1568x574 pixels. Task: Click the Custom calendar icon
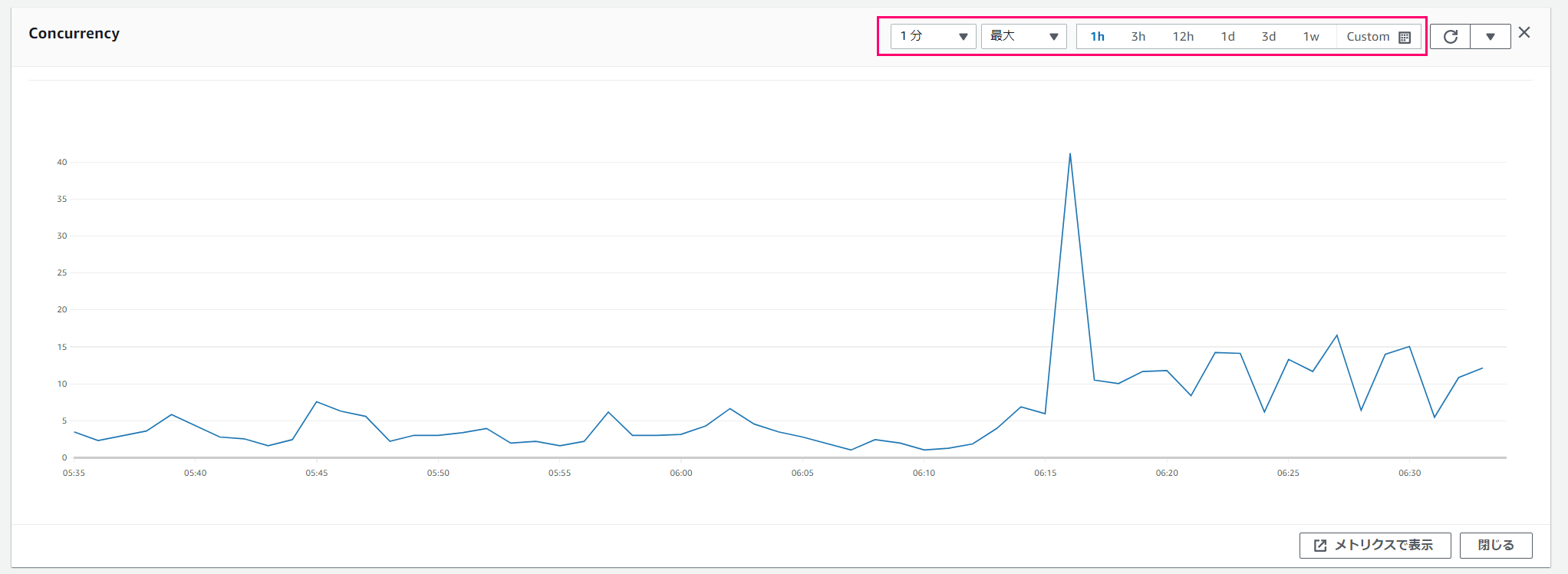1405,37
